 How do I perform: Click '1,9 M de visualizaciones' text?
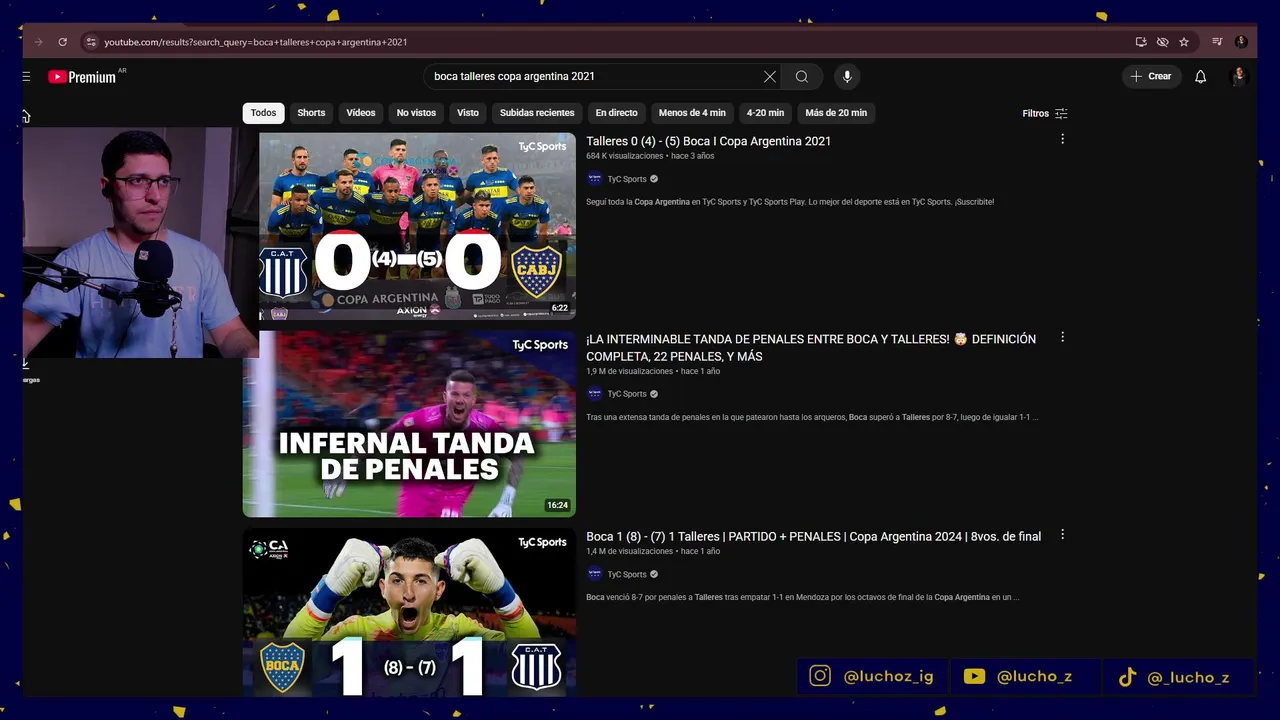point(630,371)
